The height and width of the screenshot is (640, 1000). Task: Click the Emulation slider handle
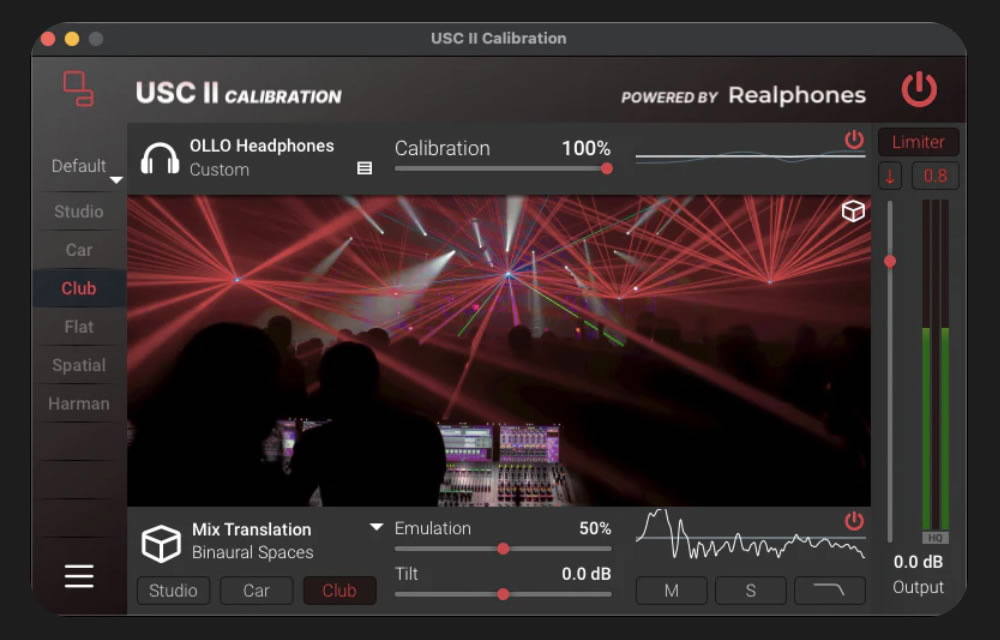coord(503,548)
